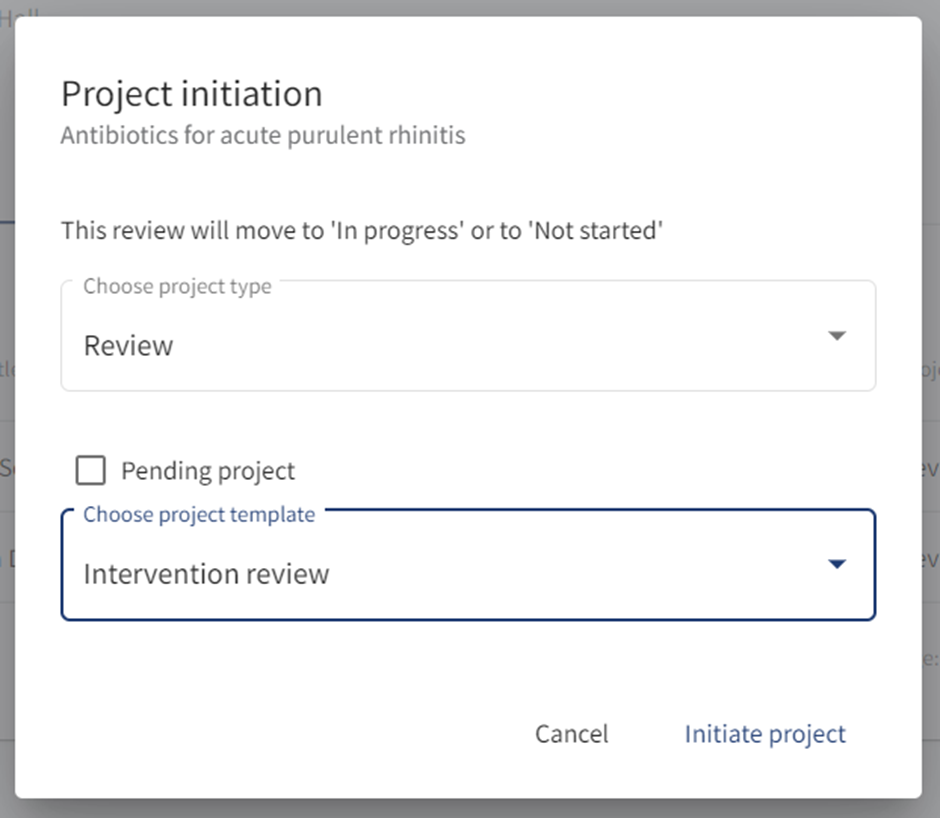
Task: Open the 'Choose project template' combo box
Action: [468, 573]
